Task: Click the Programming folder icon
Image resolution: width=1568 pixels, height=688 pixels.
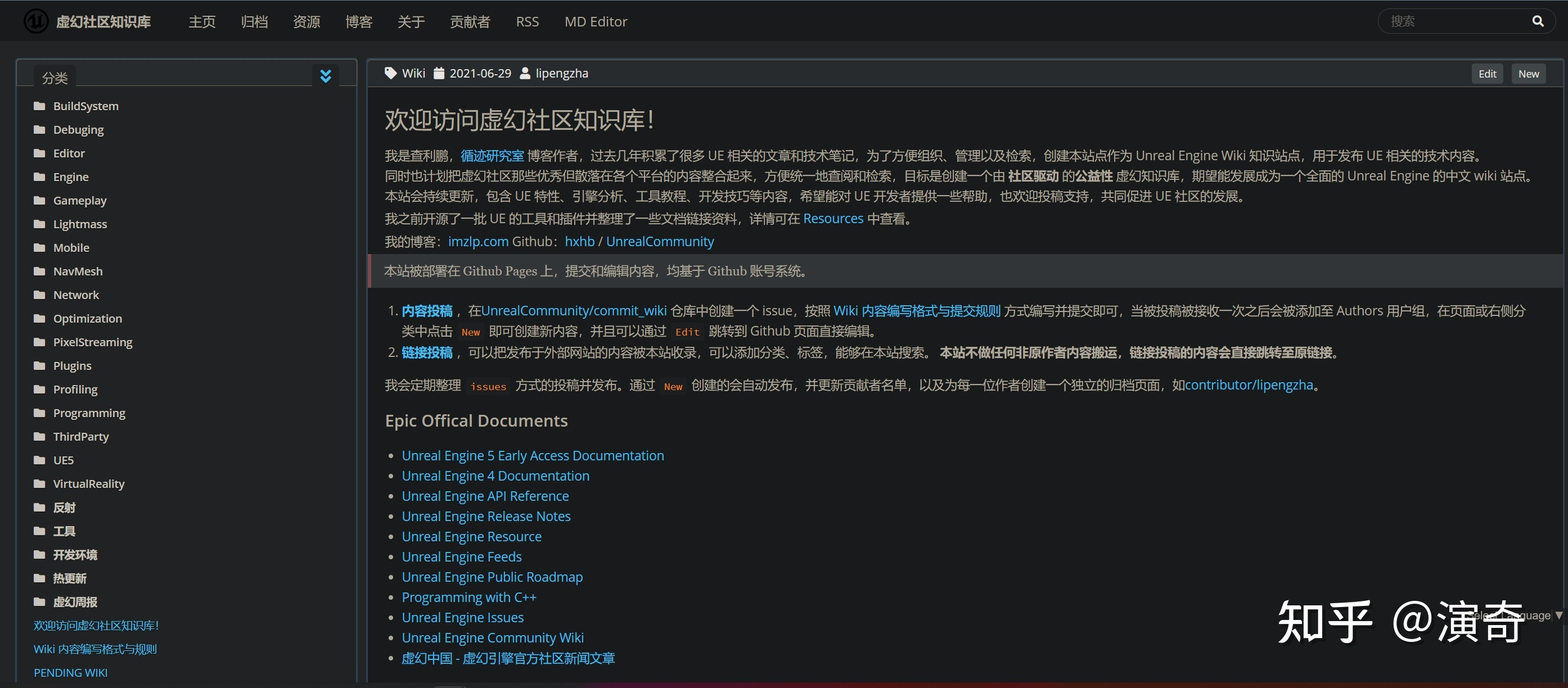Action: coord(39,413)
